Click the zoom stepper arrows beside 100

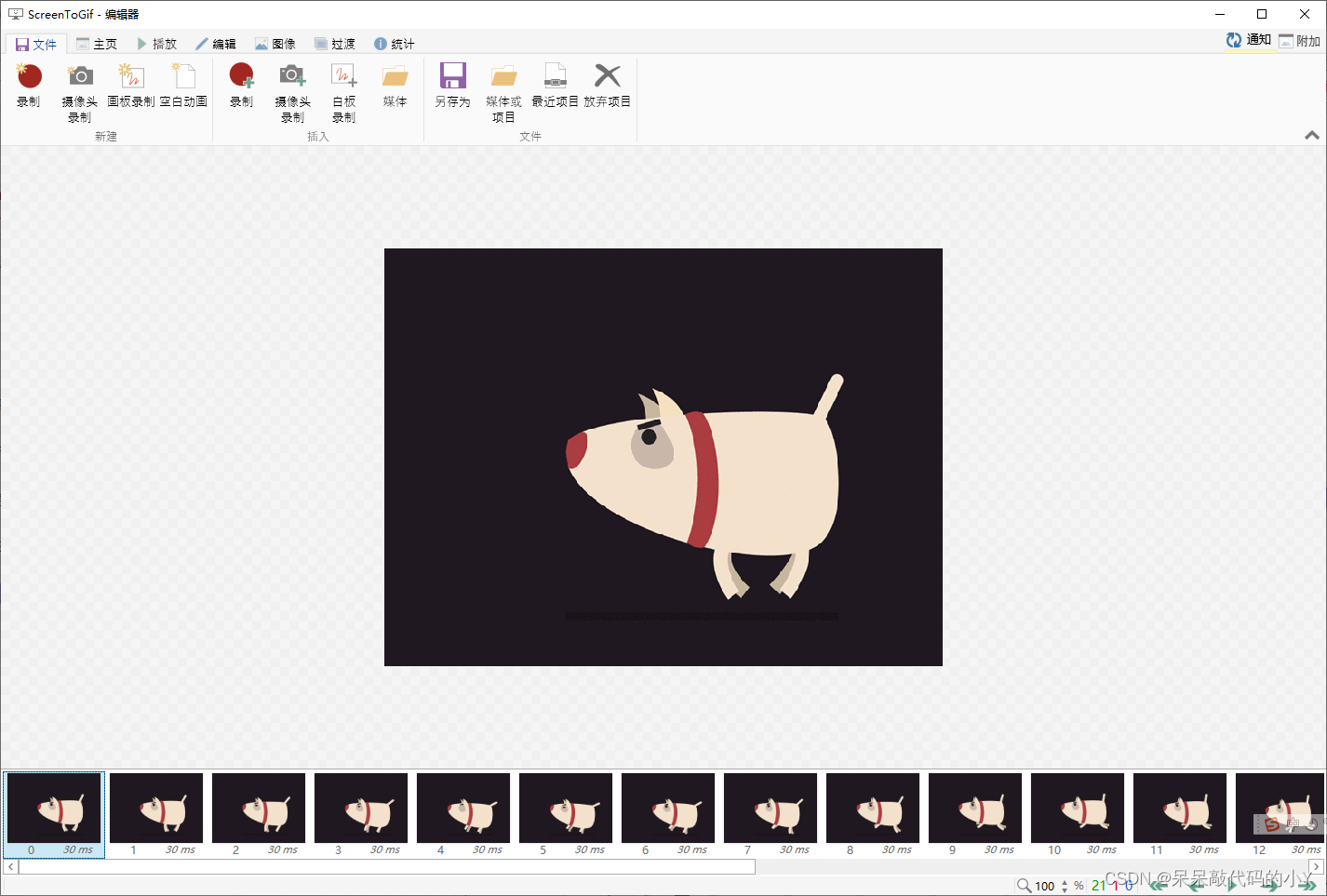pyautogui.click(x=1065, y=886)
